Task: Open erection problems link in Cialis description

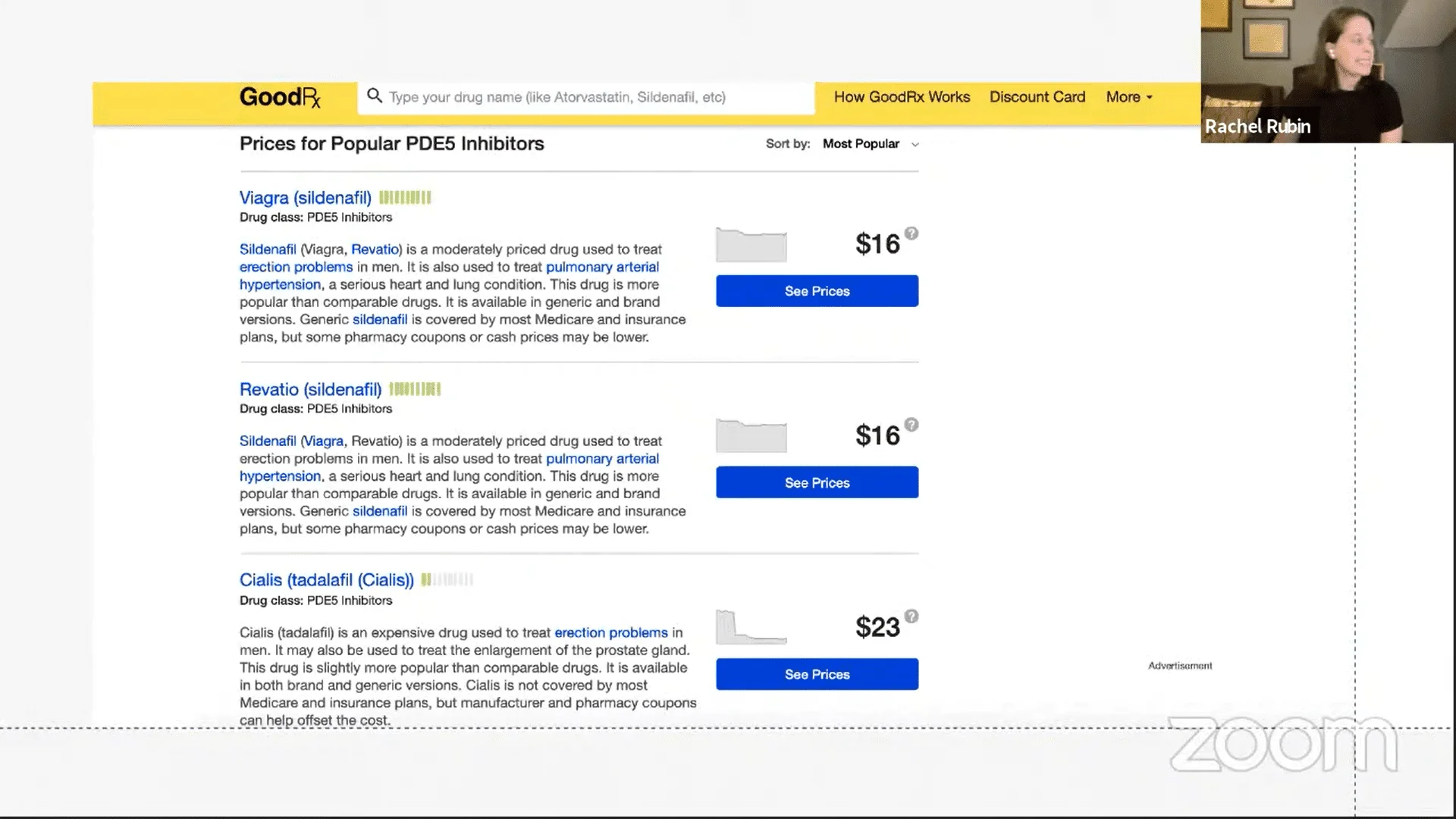Action: pyautogui.click(x=611, y=633)
